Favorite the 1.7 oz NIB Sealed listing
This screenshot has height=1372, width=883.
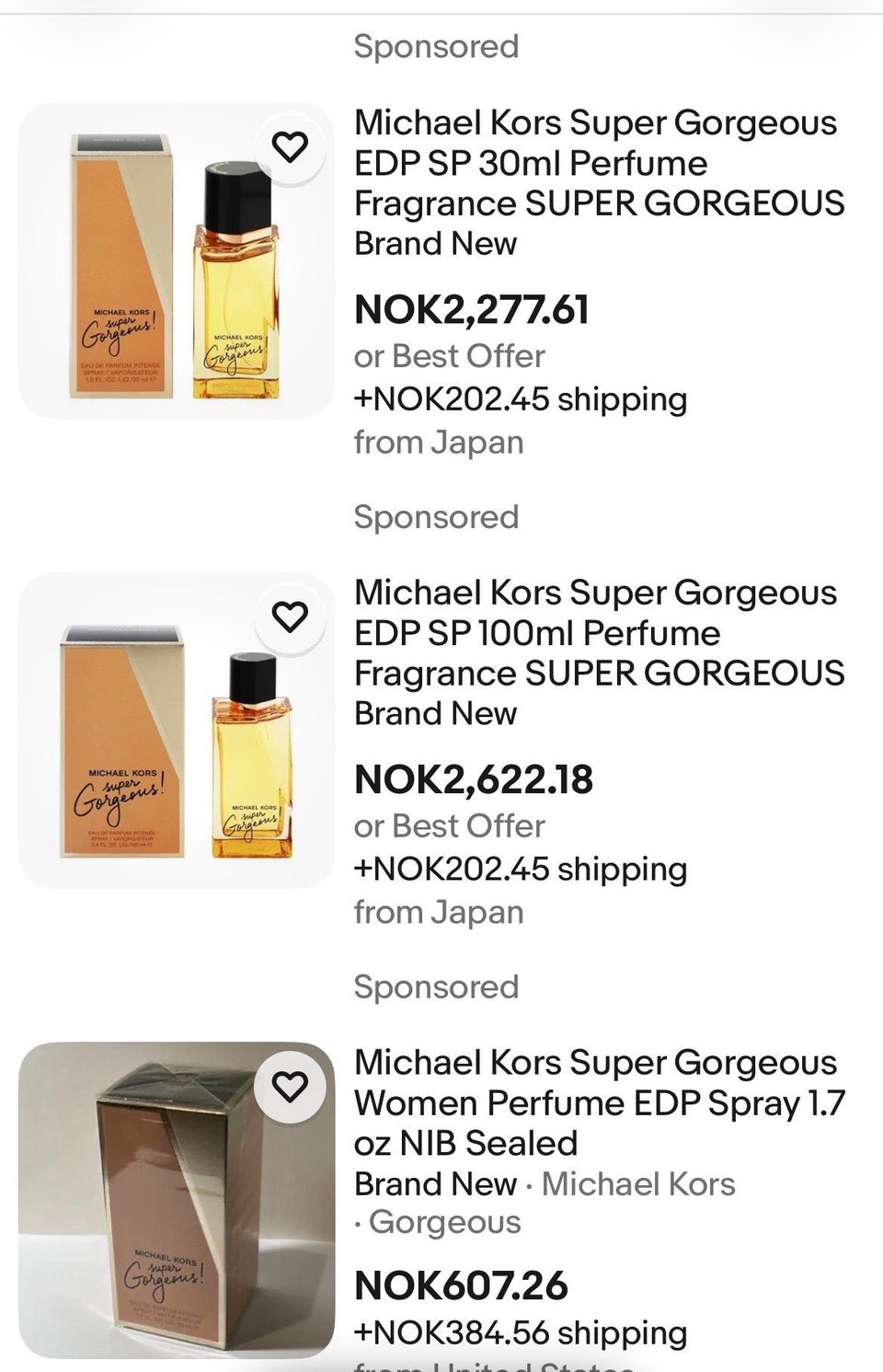tap(290, 1087)
